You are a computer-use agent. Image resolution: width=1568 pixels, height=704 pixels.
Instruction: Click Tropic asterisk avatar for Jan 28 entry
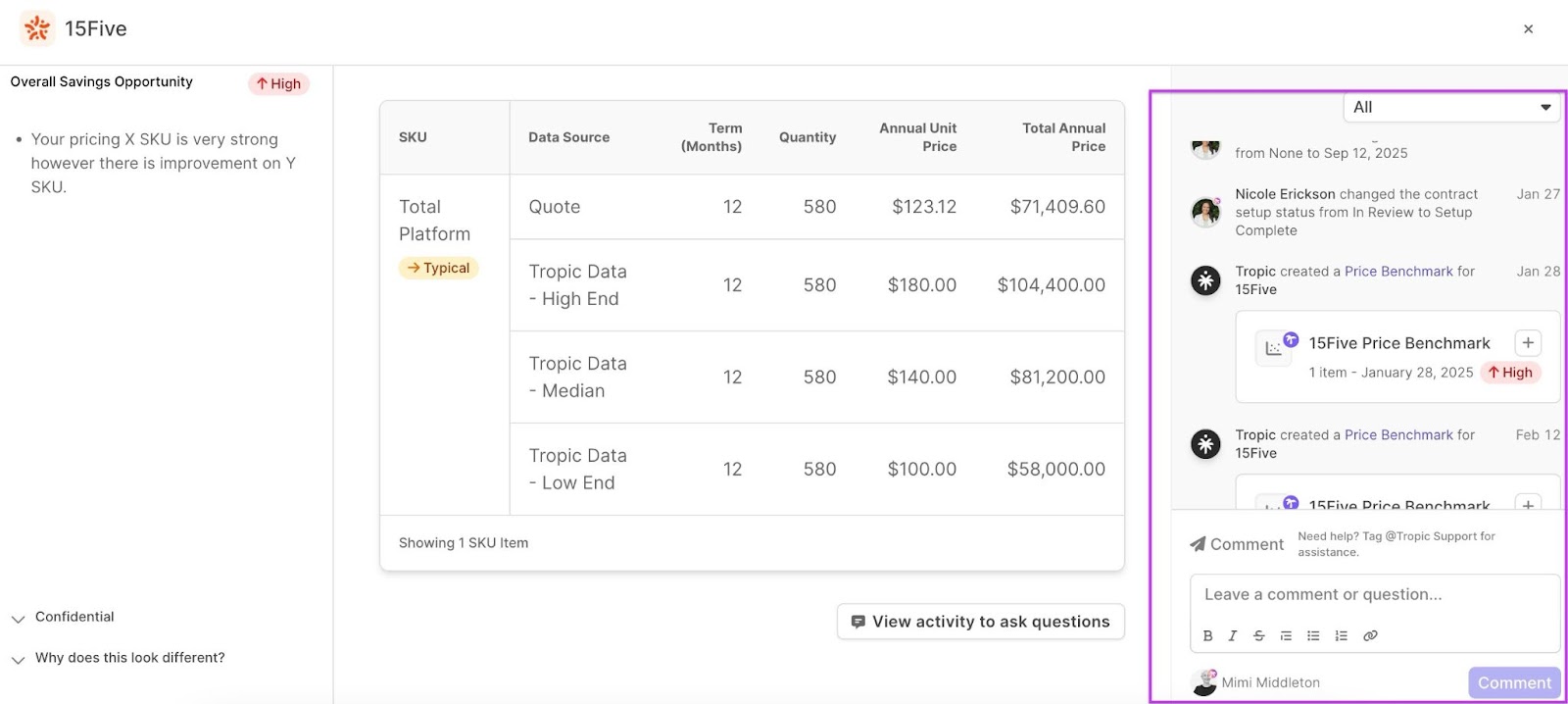coord(1205,280)
